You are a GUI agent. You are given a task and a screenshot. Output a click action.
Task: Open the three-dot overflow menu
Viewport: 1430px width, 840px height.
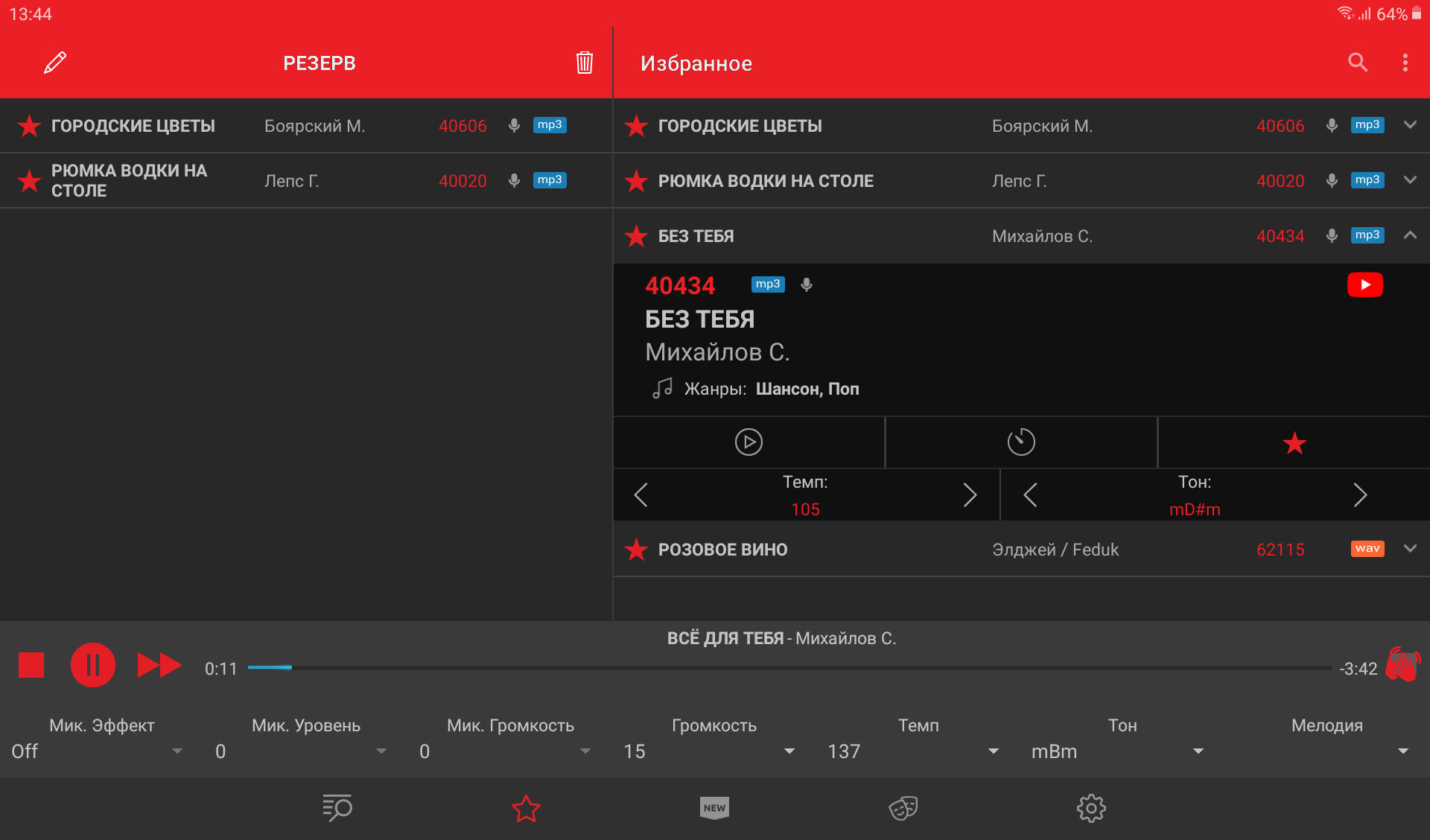pos(1405,63)
